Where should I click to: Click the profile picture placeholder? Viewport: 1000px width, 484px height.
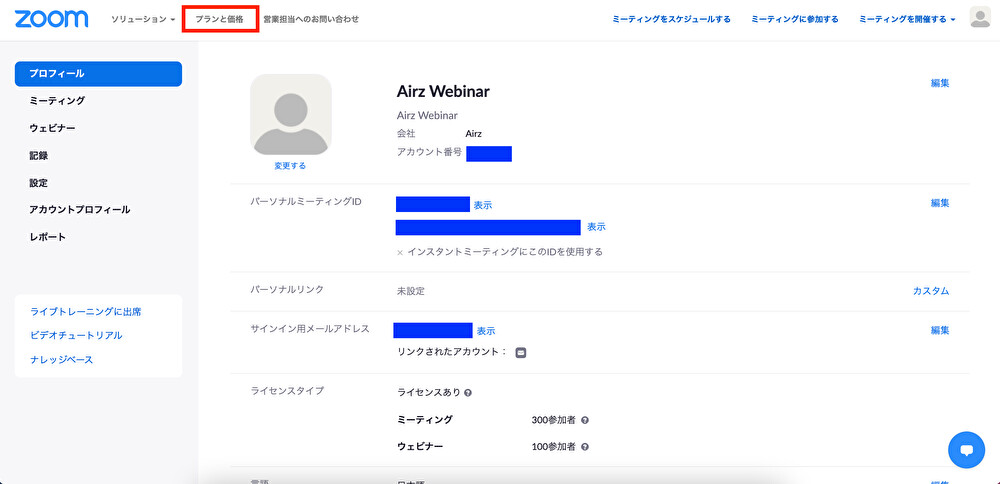(x=291, y=115)
